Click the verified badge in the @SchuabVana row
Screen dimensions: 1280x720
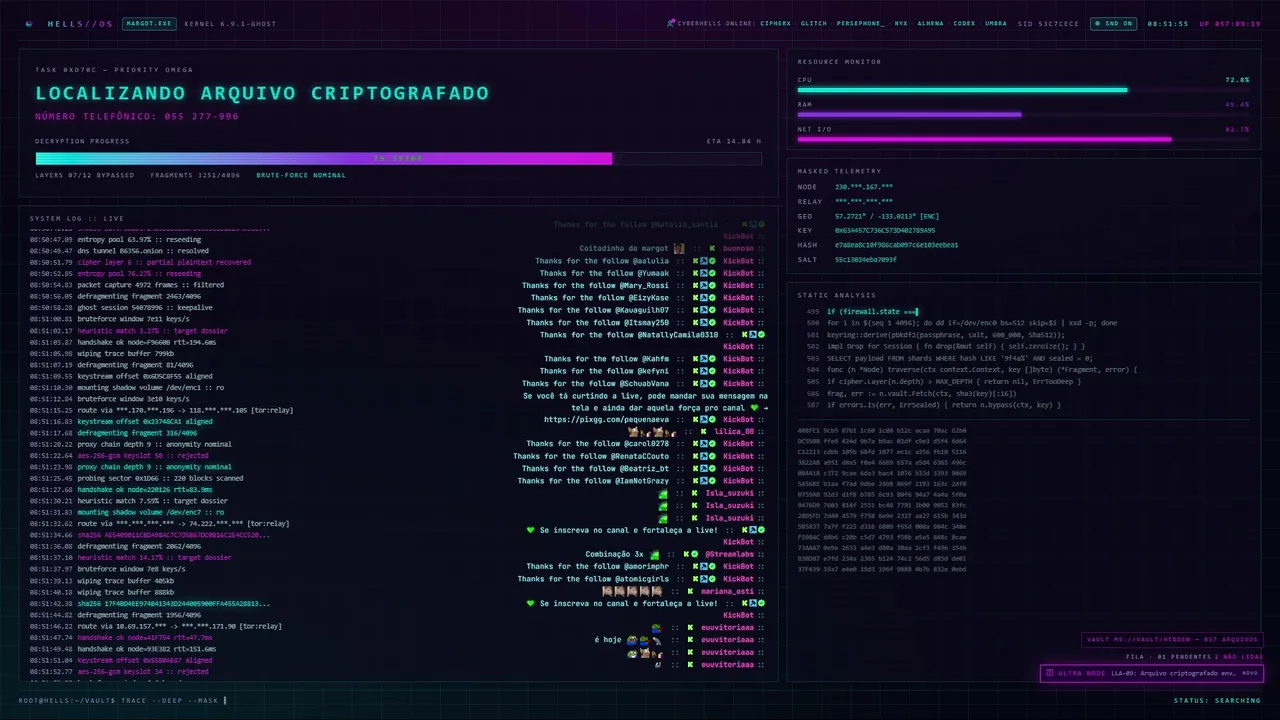tap(712, 383)
